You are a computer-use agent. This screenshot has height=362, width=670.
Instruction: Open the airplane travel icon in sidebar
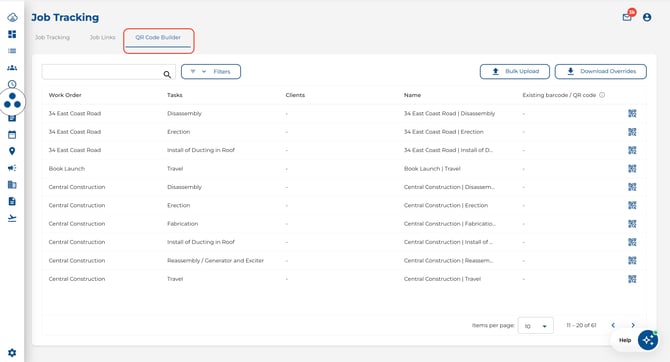[12, 218]
